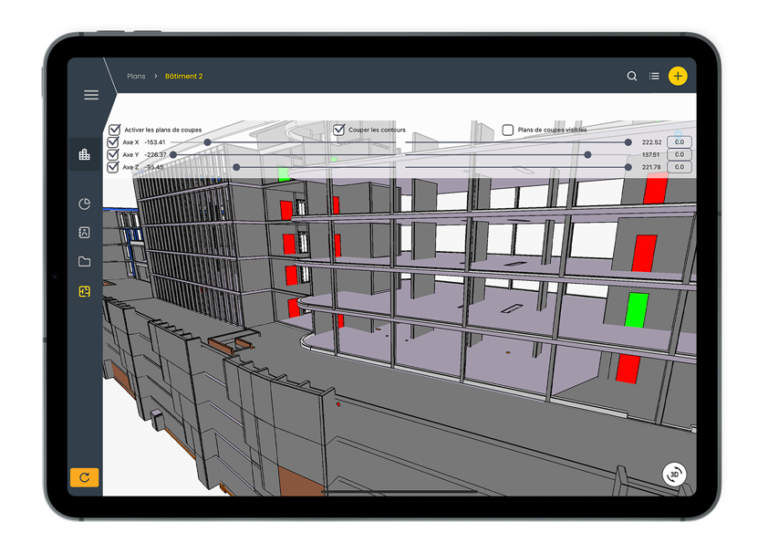
Task: Go back to Plans breadcrumb
Action: point(136,76)
